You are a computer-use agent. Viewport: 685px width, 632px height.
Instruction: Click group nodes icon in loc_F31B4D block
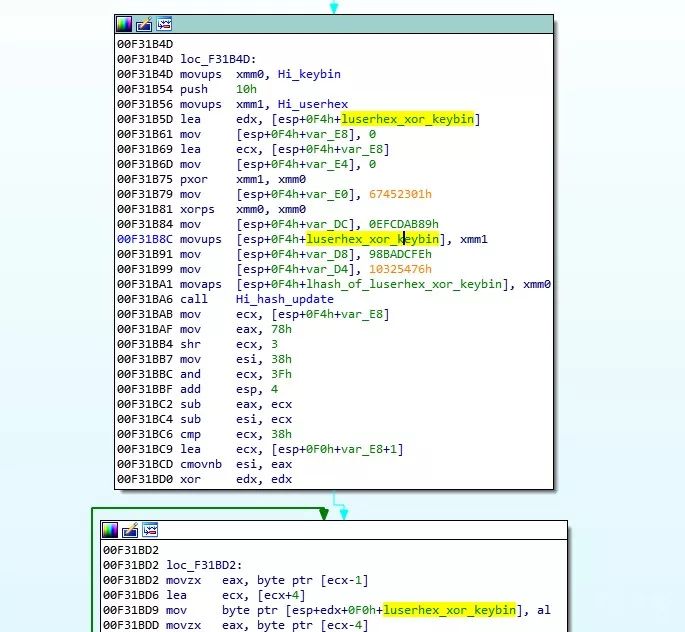pos(164,24)
